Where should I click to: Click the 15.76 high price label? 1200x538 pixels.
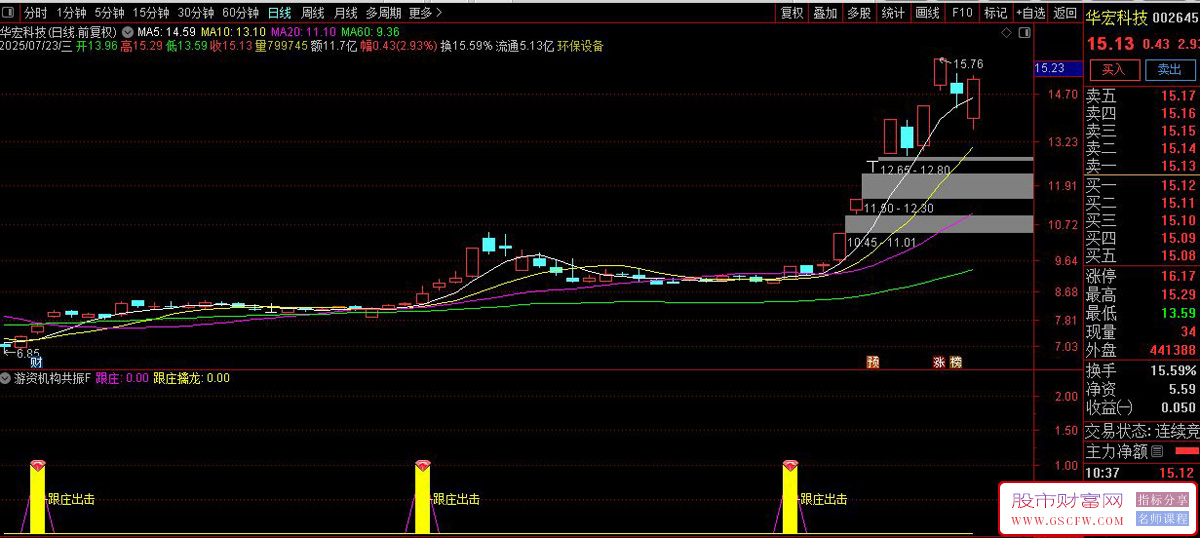pyautogui.click(x=968, y=64)
